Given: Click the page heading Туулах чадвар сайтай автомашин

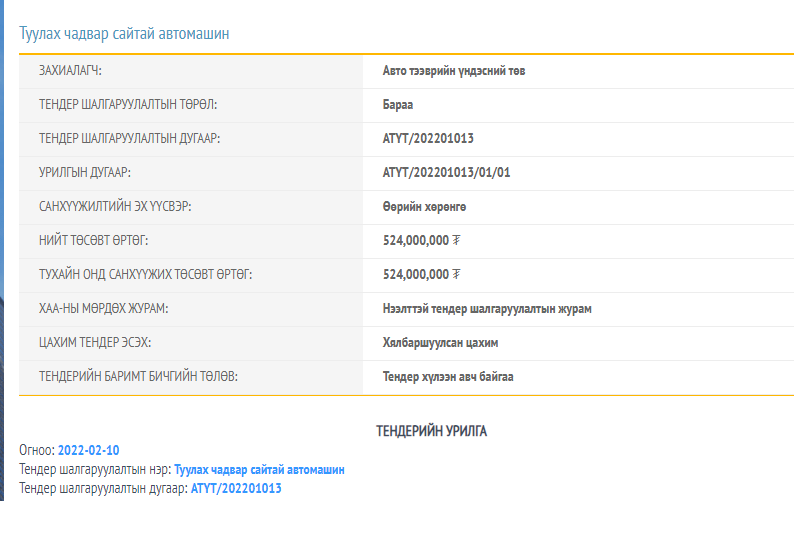Looking at the screenshot, I should [125, 33].
